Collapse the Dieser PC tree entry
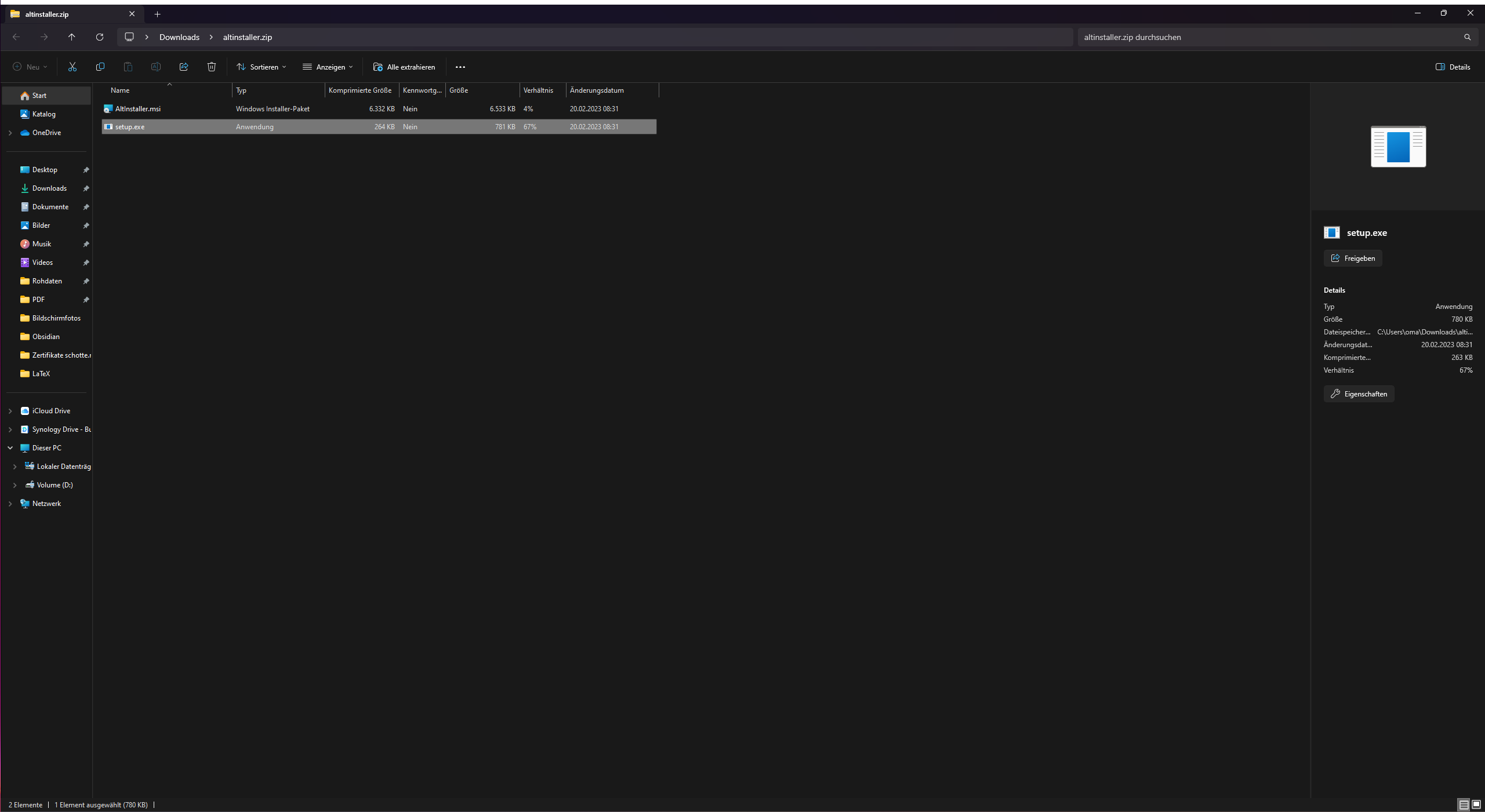 tap(9, 447)
